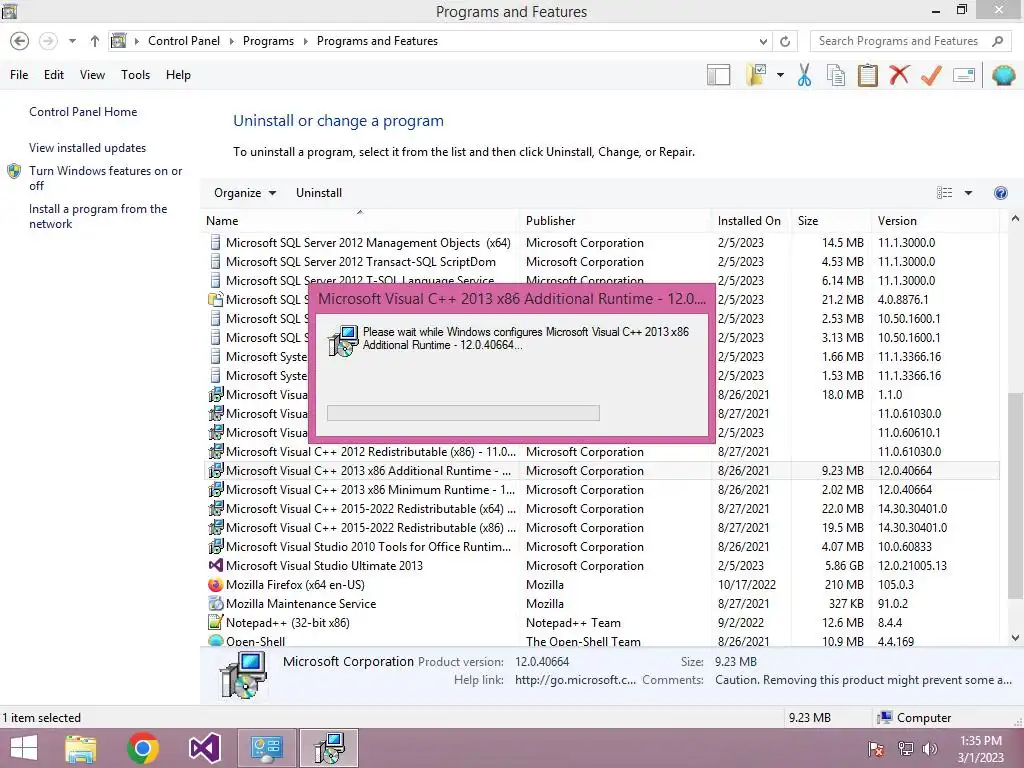Open File Explorer from taskbar
This screenshot has width=1024, height=768.
pyautogui.click(x=80, y=748)
